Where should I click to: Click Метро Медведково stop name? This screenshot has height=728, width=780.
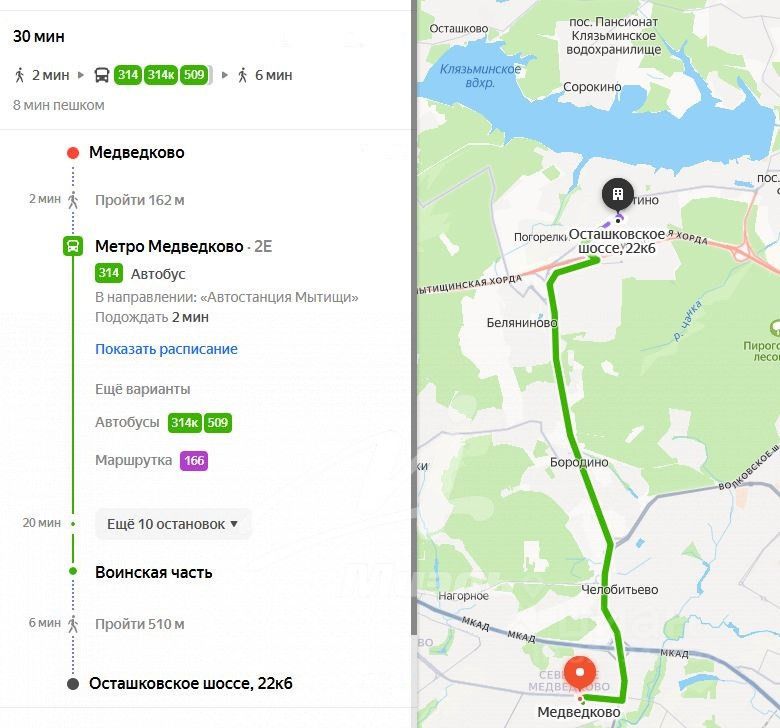[169, 246]
